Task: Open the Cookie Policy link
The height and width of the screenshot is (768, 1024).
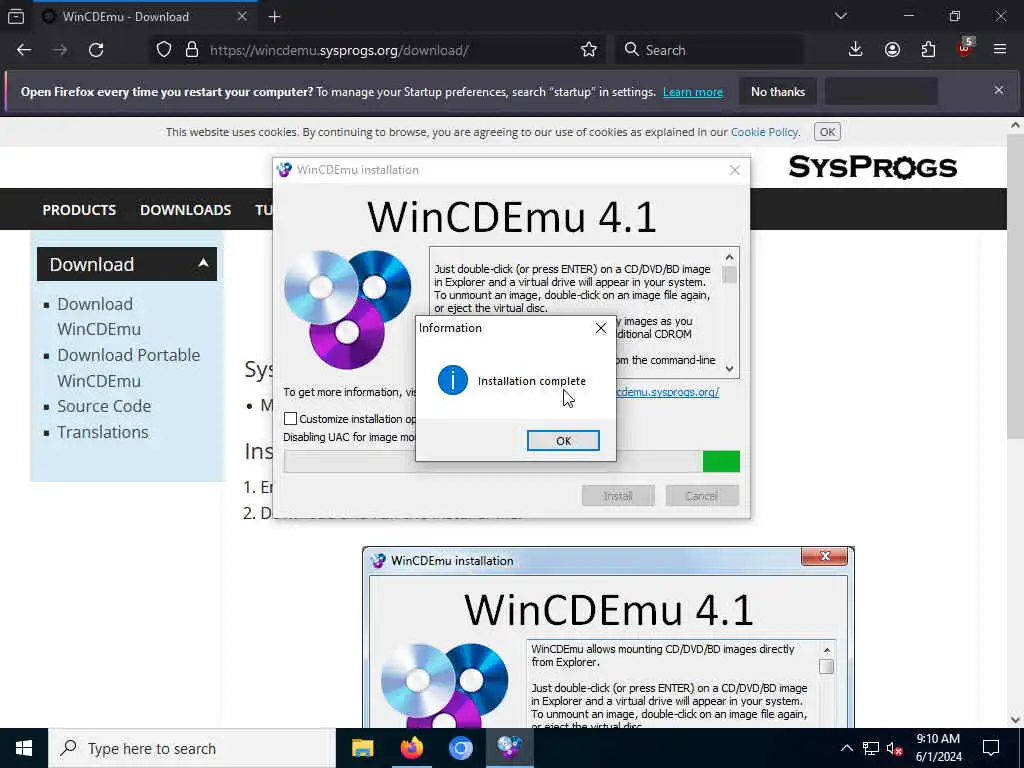Action: (764, 132)
